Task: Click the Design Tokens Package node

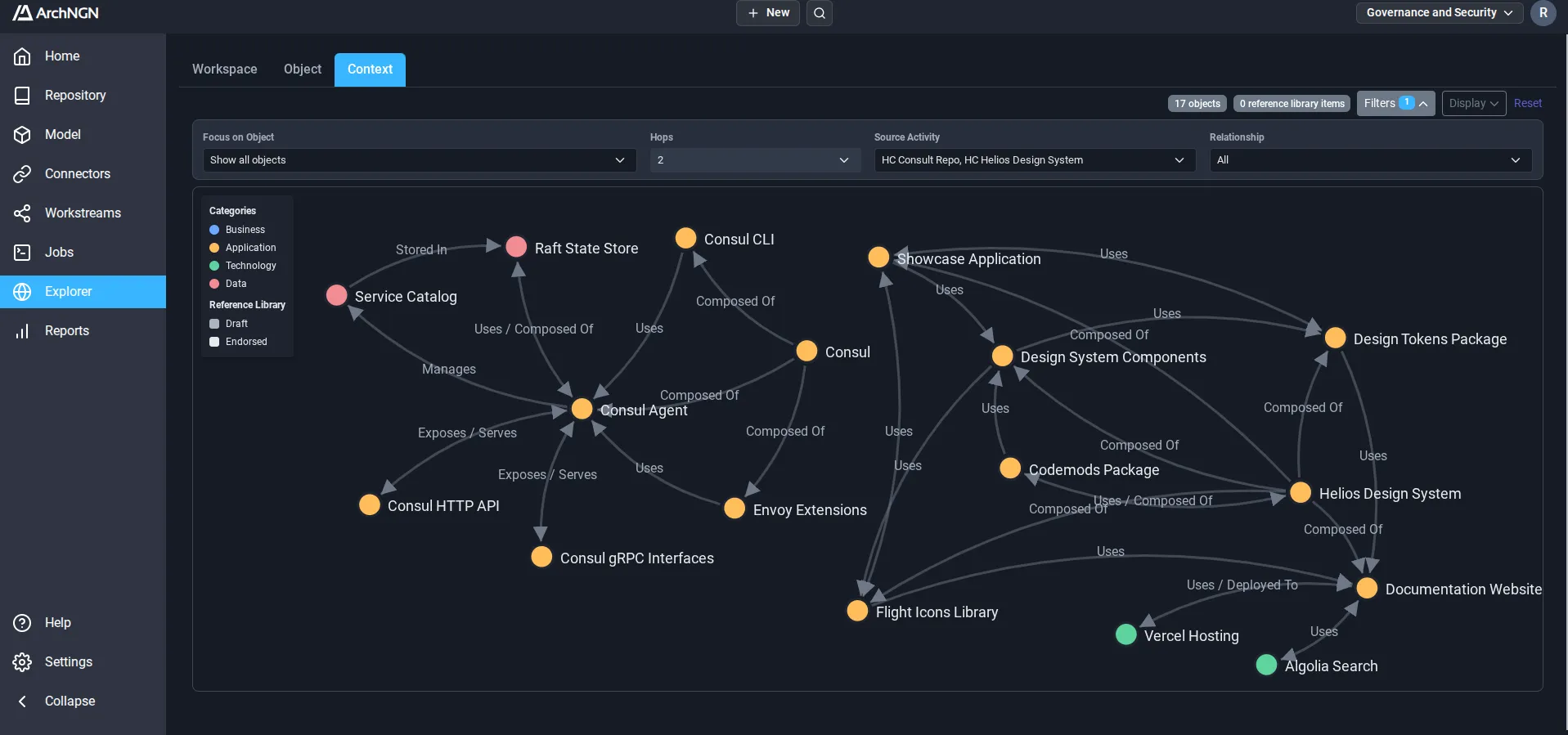Action: 1335,338
